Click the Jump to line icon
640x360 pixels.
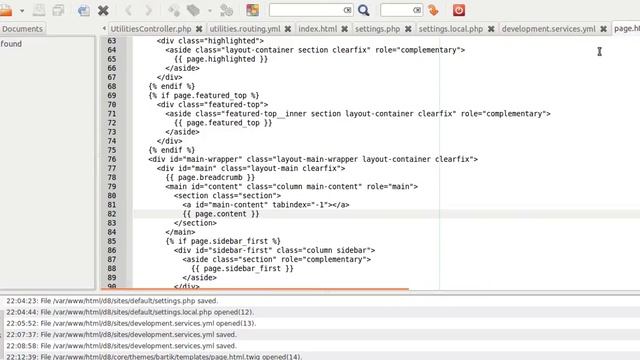click(433, 10)
